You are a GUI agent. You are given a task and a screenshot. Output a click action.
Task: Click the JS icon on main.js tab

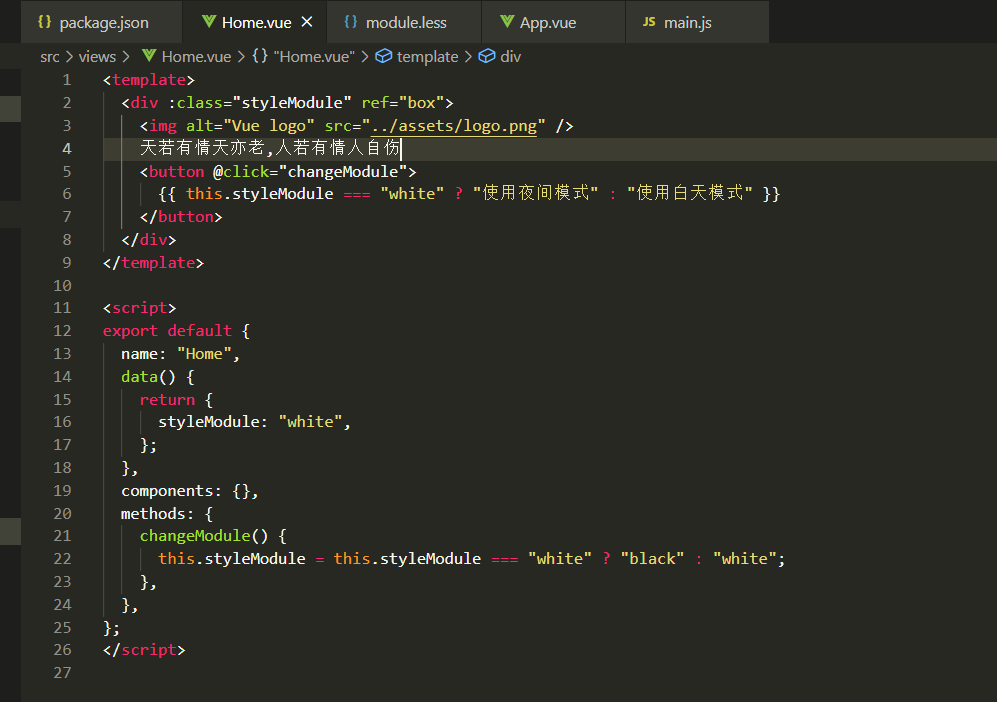pos(649,22)
